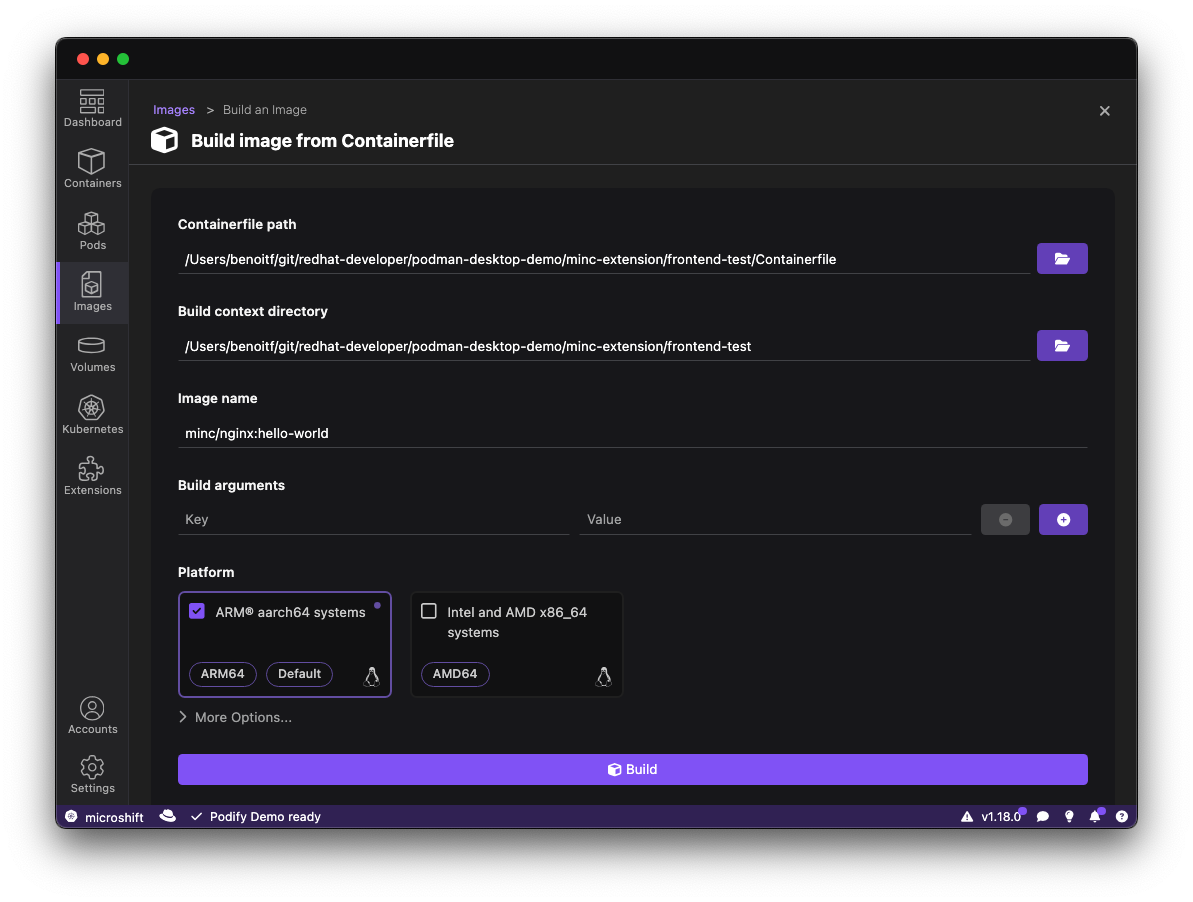Click the Build button
The height and width of the screenshot is (902, 1193).
pos(632,769)
